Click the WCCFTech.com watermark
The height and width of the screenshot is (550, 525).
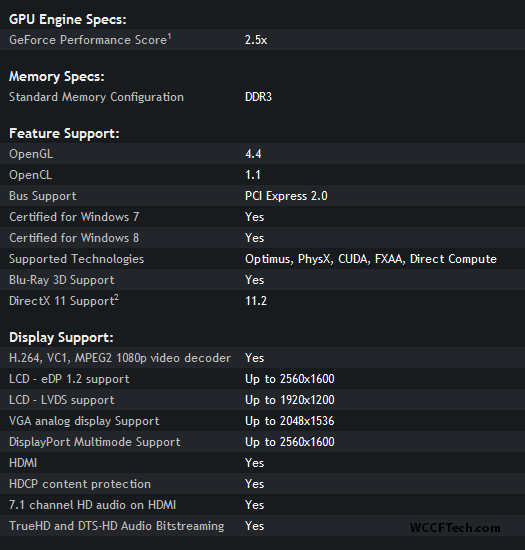coord(455,528)
